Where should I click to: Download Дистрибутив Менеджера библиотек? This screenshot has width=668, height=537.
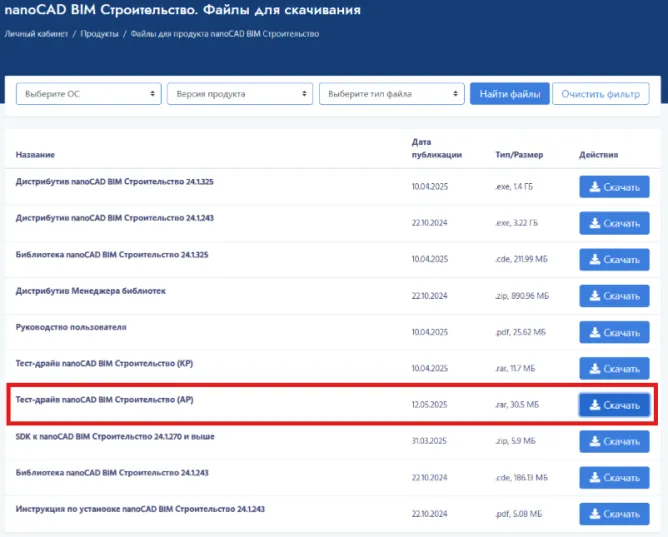coord(614,296)
